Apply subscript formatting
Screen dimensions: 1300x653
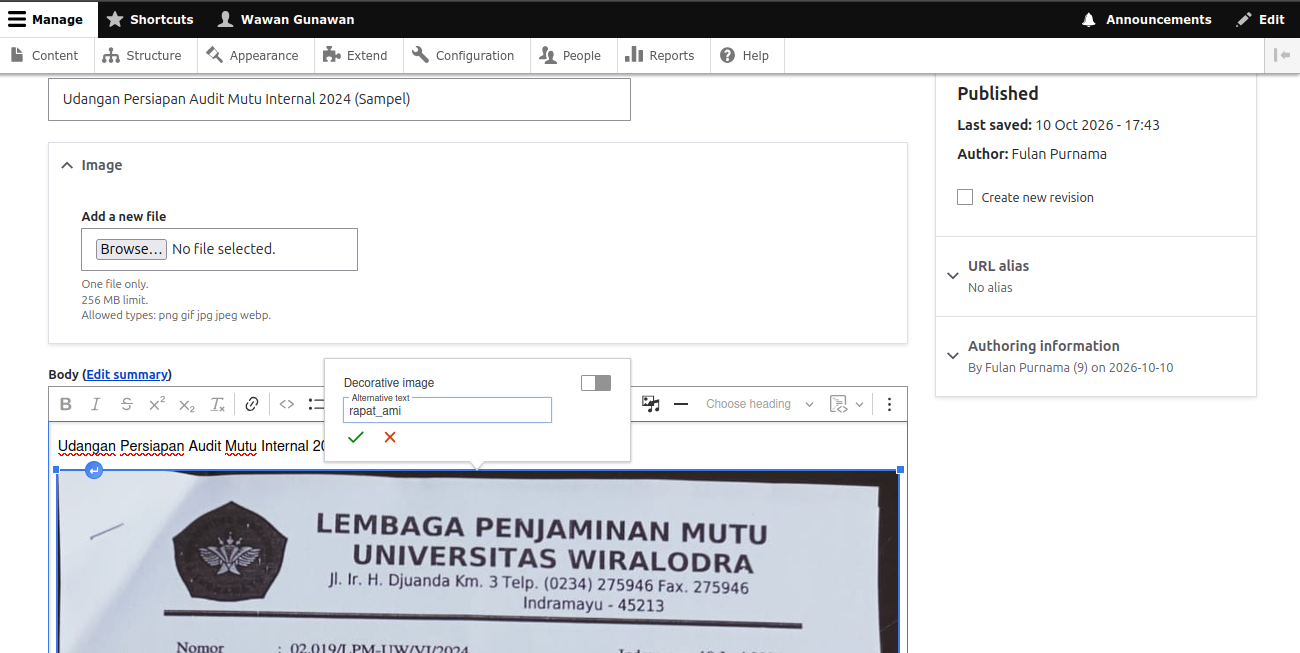pyautogui.click(x=187, y=404)
